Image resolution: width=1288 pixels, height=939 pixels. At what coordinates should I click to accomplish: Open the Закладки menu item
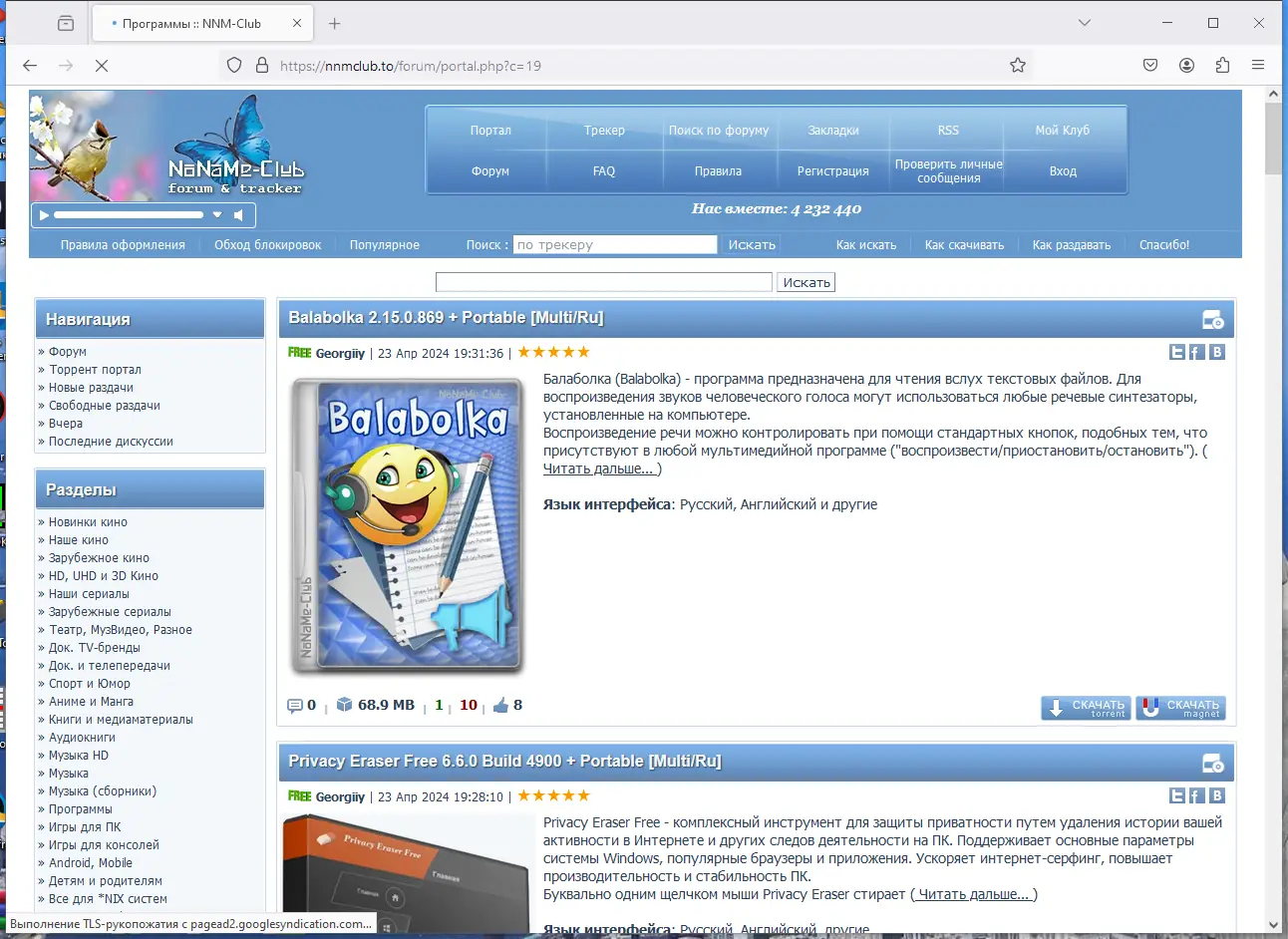(x=833, y=131)
